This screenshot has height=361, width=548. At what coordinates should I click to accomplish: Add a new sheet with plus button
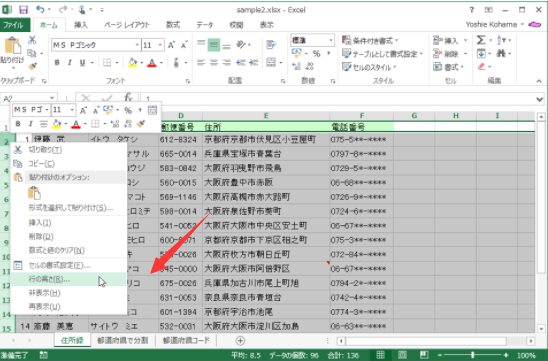tap(240, 341)
